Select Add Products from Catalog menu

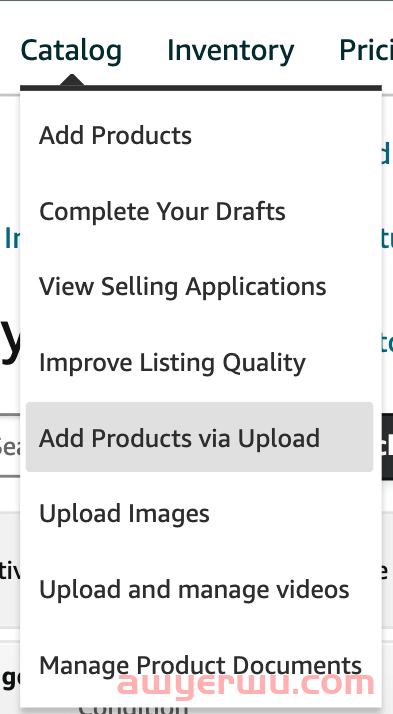[115, 136]
